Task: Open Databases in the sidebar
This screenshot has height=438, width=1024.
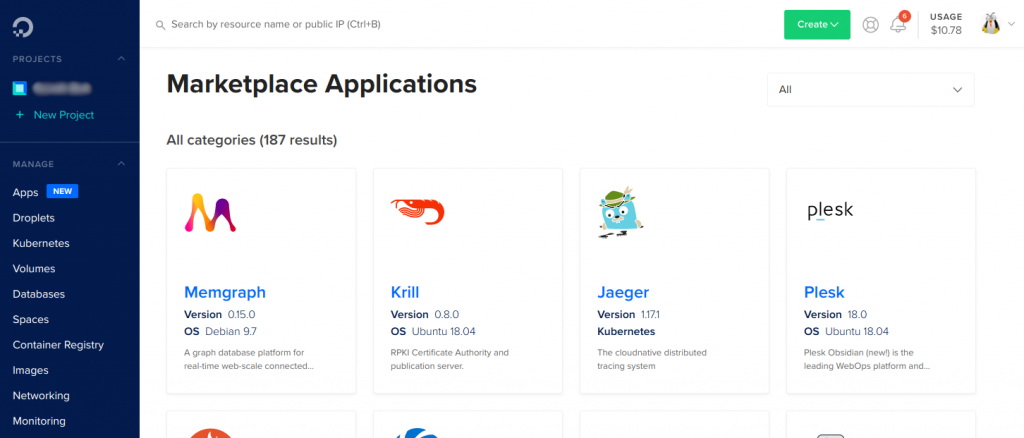Action: [x=39, y=294]
